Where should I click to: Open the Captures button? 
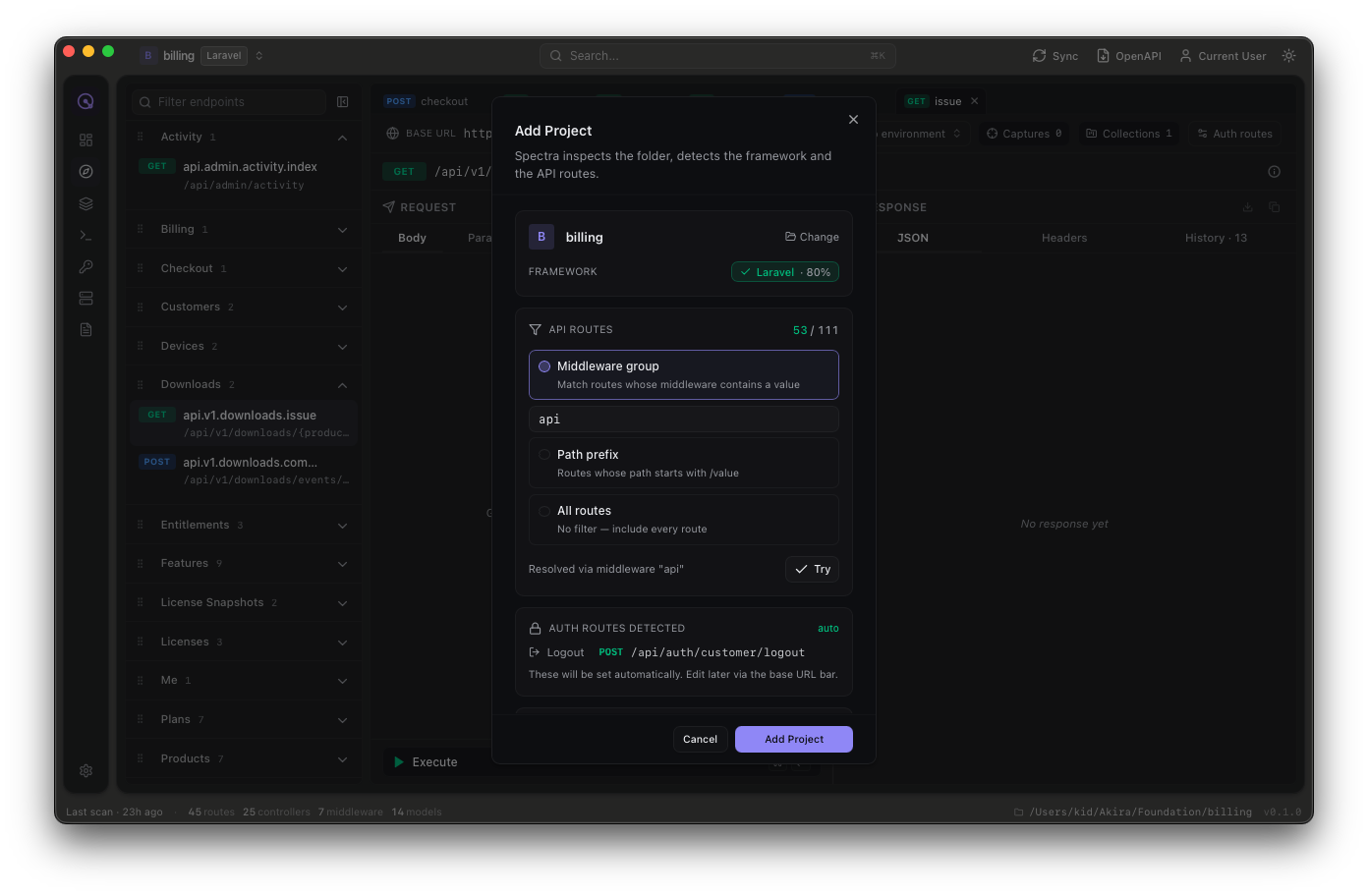pos(1024,134)
